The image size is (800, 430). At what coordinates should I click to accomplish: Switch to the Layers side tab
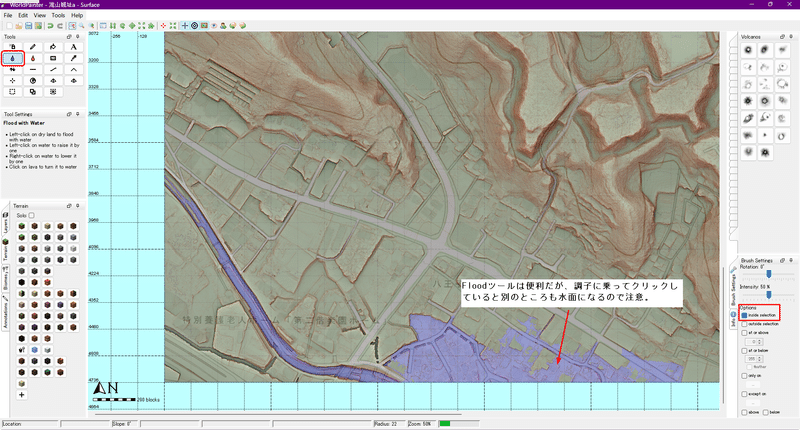6,224
